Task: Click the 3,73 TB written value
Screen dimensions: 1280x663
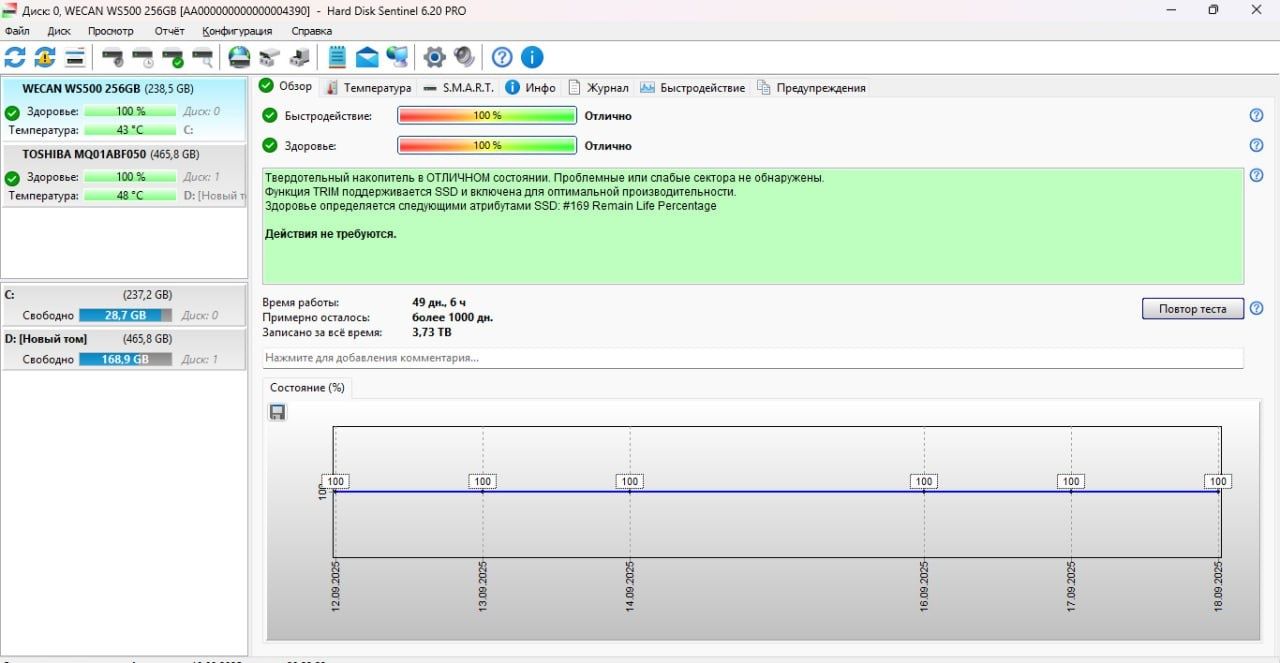Action: 431,333
